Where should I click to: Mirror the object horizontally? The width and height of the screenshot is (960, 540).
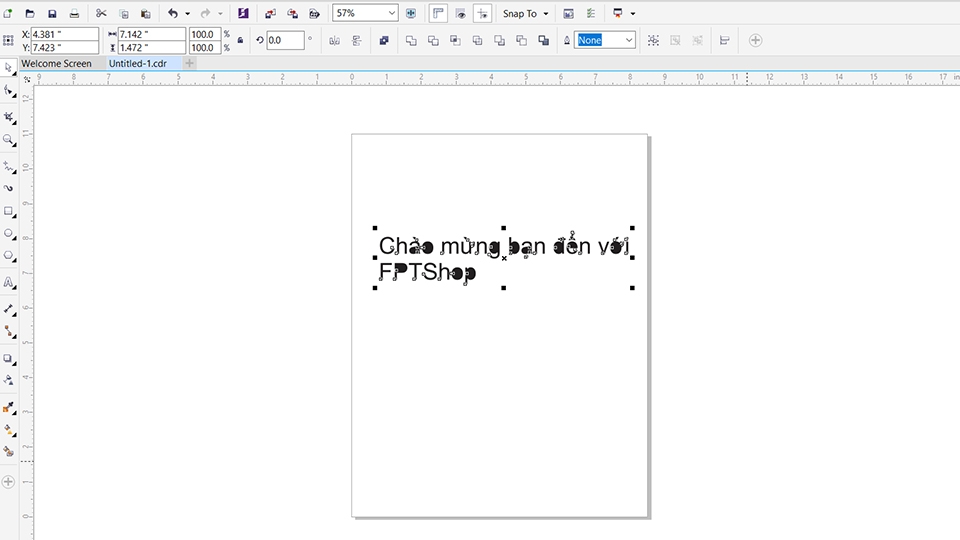334,40
